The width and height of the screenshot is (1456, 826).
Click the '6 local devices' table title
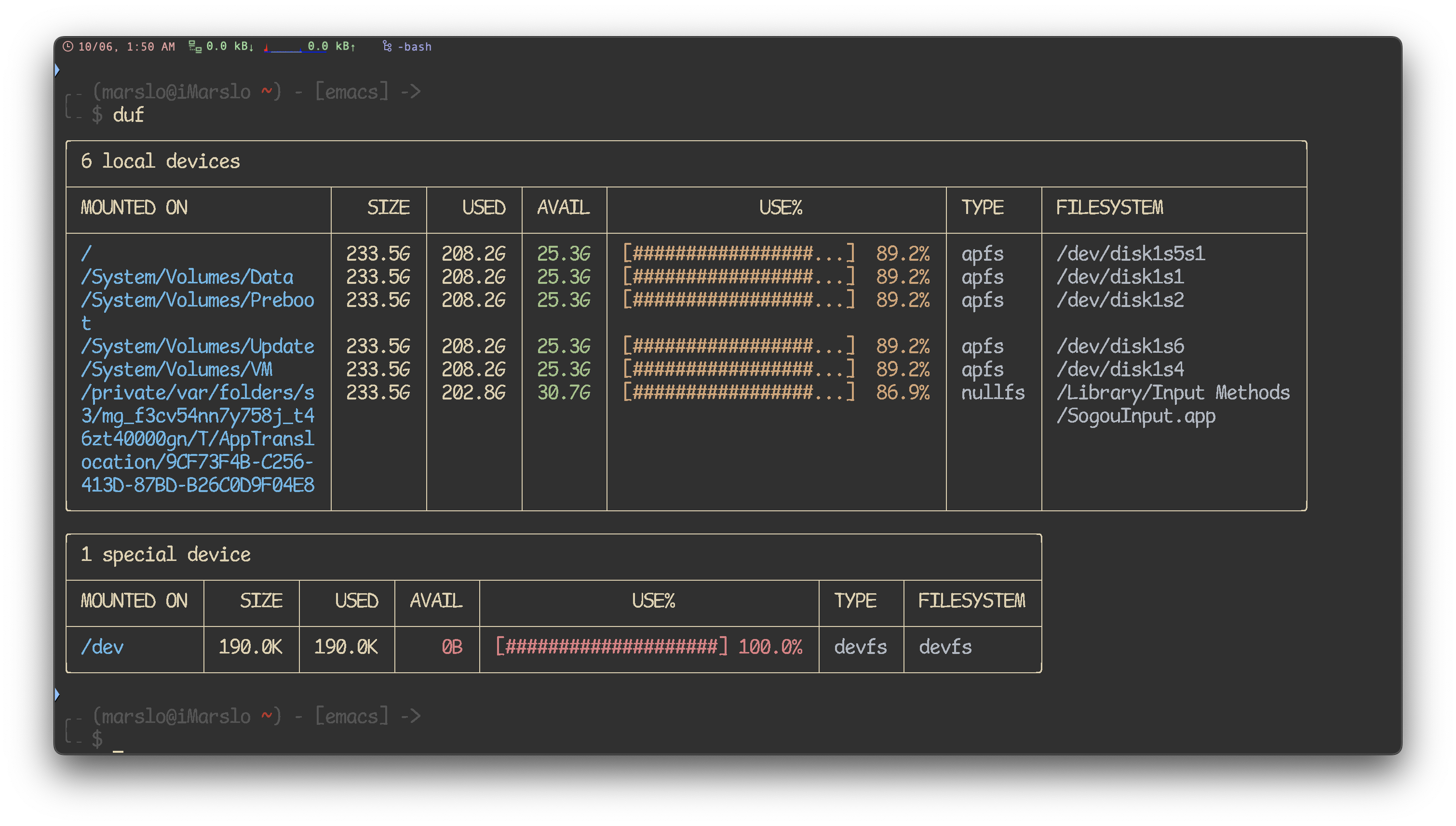(161, 161)
